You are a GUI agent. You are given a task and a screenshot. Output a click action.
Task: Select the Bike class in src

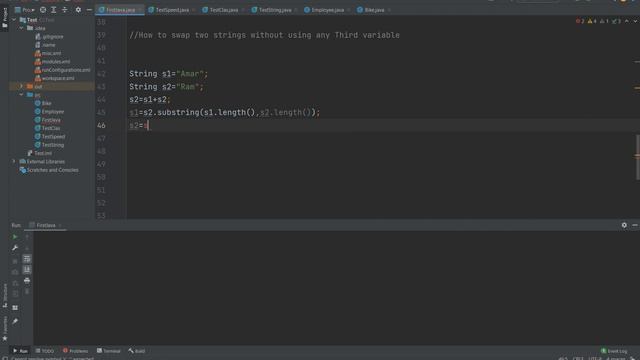pos(43,103)
